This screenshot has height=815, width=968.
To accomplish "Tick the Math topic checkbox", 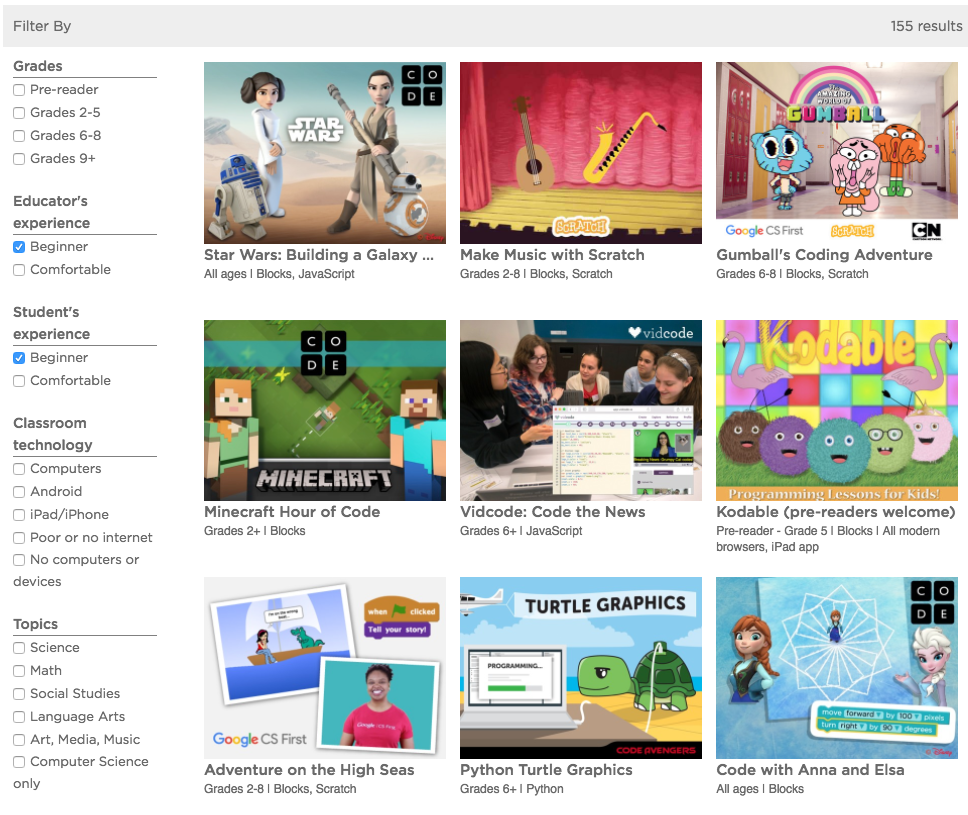I will [19, 671].
